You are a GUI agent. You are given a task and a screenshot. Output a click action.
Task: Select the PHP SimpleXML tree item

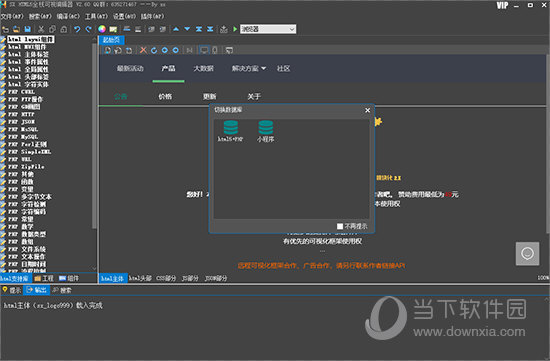point(29,152)
